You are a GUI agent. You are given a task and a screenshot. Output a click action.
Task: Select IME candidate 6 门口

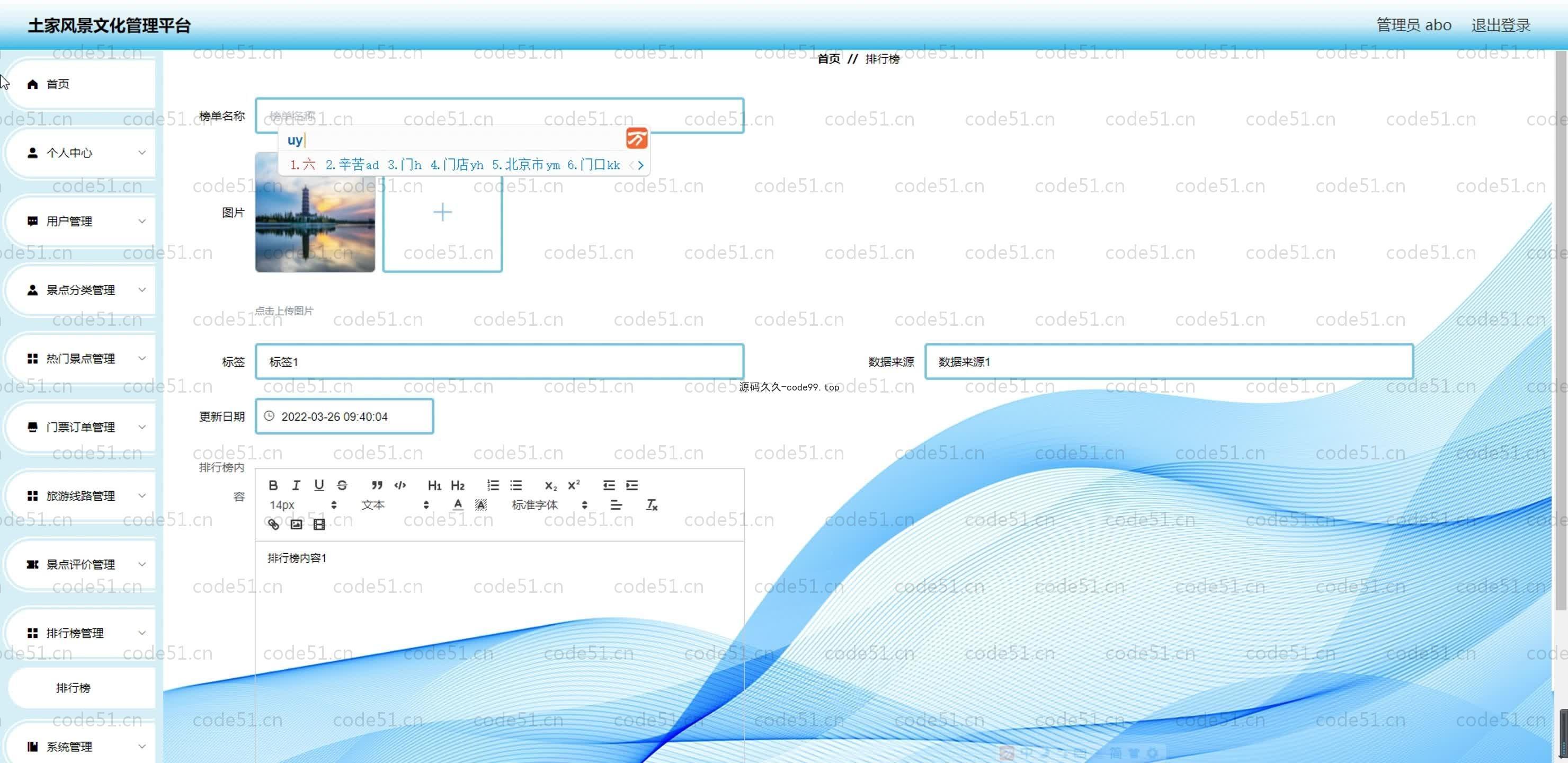[x=593, y=164]
